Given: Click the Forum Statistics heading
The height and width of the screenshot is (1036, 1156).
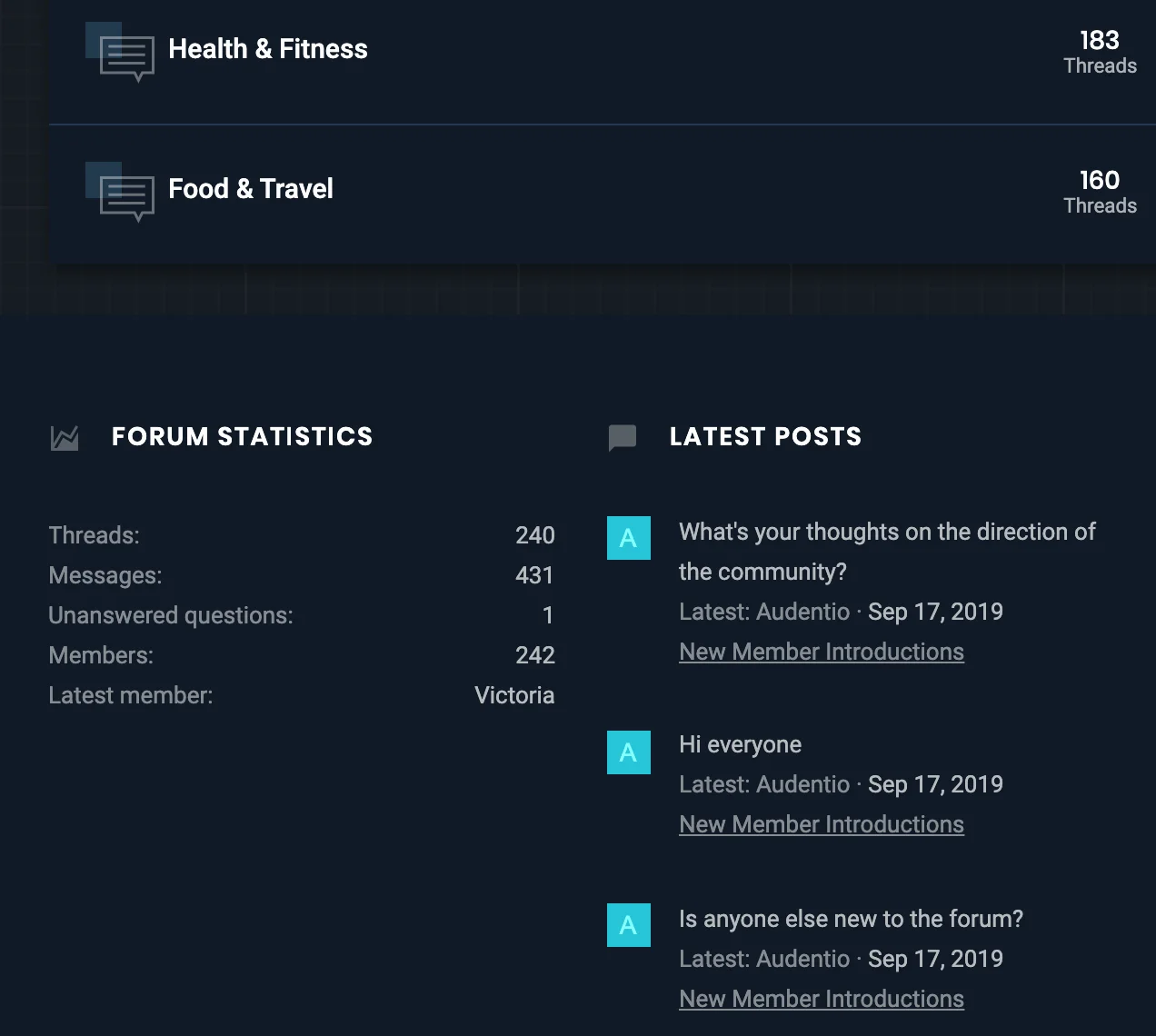Looking at the screenshot, I should (x=242, y=437).
